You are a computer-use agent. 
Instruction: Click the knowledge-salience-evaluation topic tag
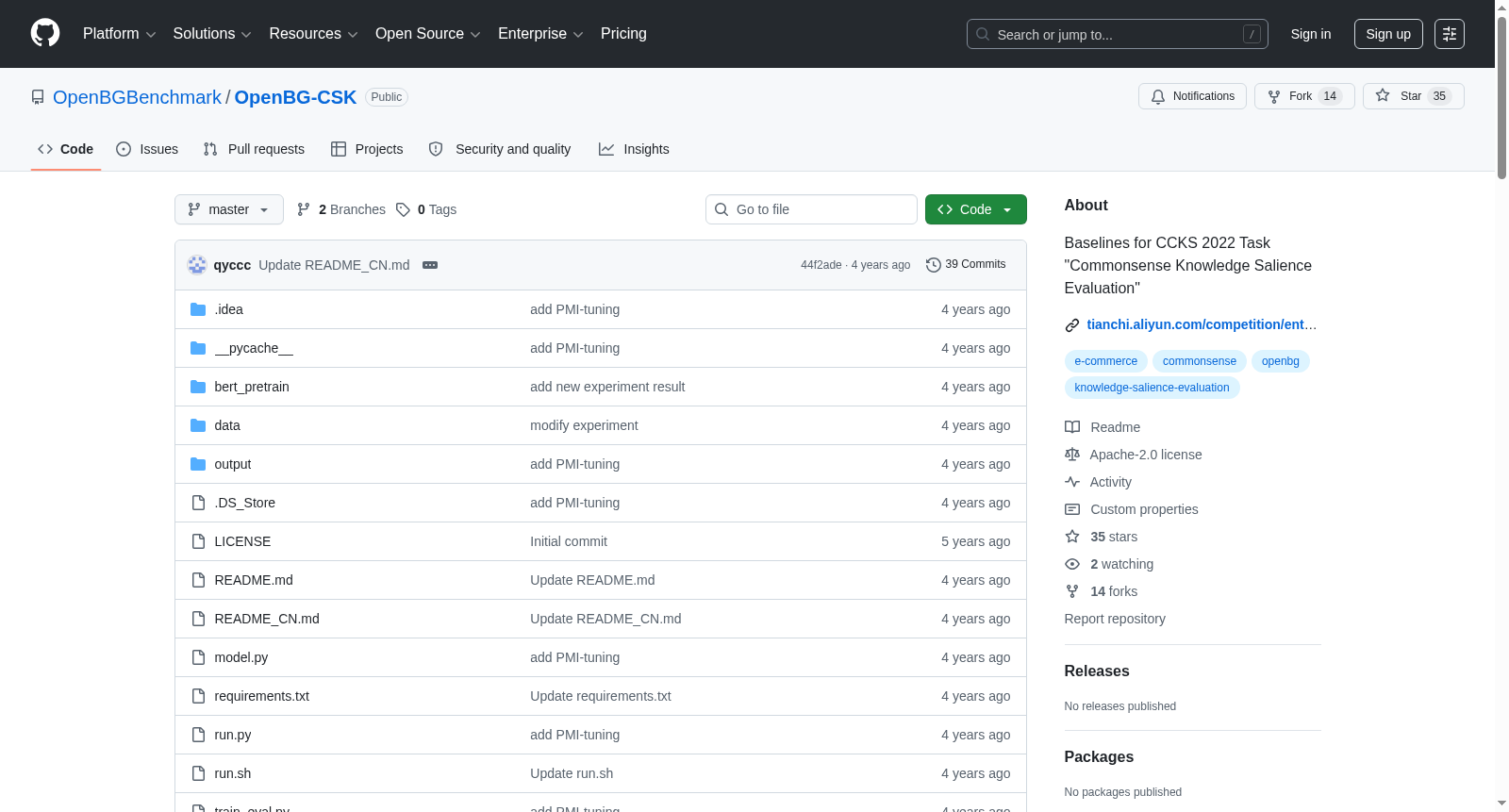point(1152,388)
